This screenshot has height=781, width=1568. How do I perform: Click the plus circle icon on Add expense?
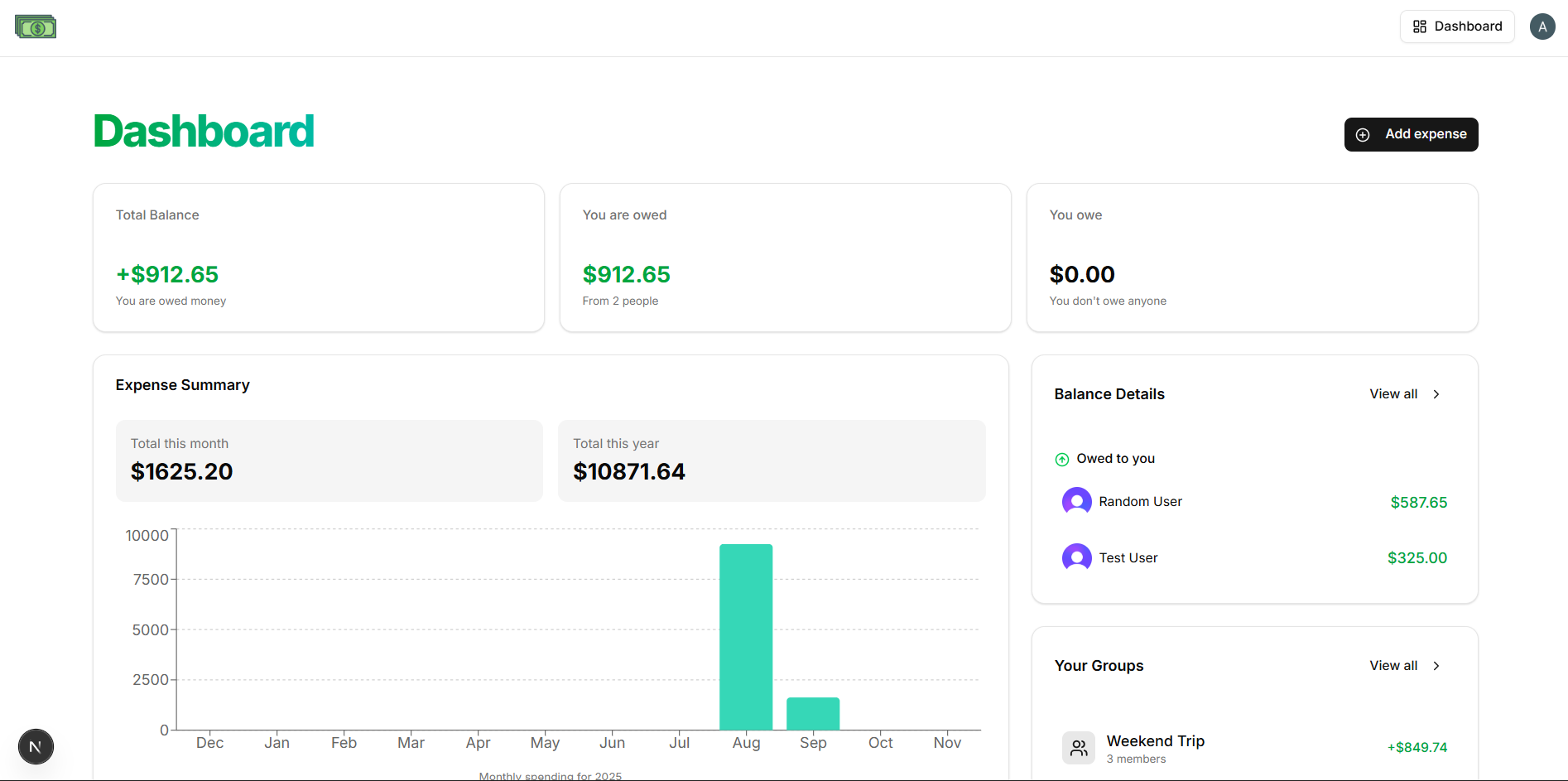point(1363,134)
